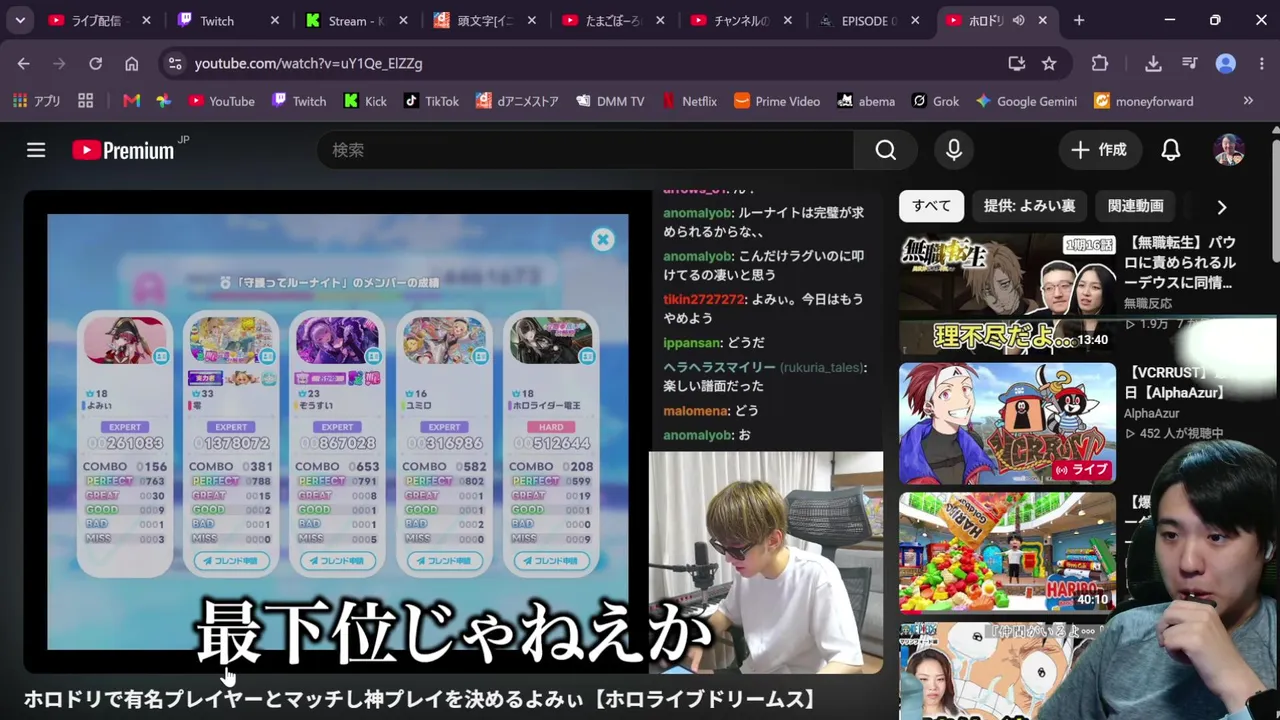Screen dimensions: 1280x720
Task: Show the hidden bookmarks overflow
Action: point(1248,101)
